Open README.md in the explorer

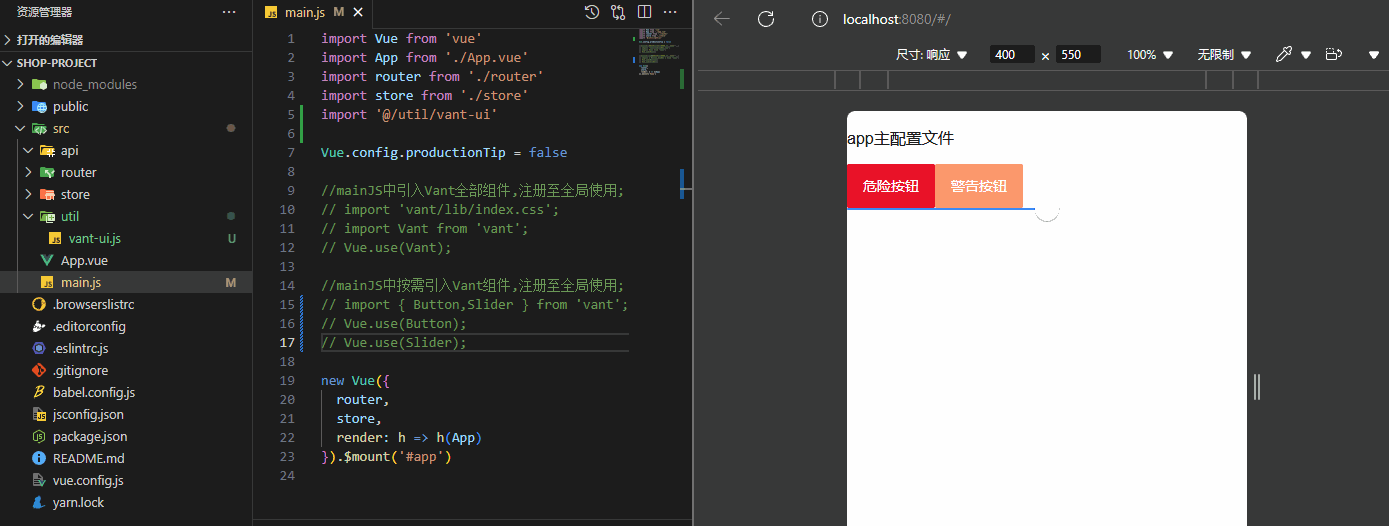126,458
